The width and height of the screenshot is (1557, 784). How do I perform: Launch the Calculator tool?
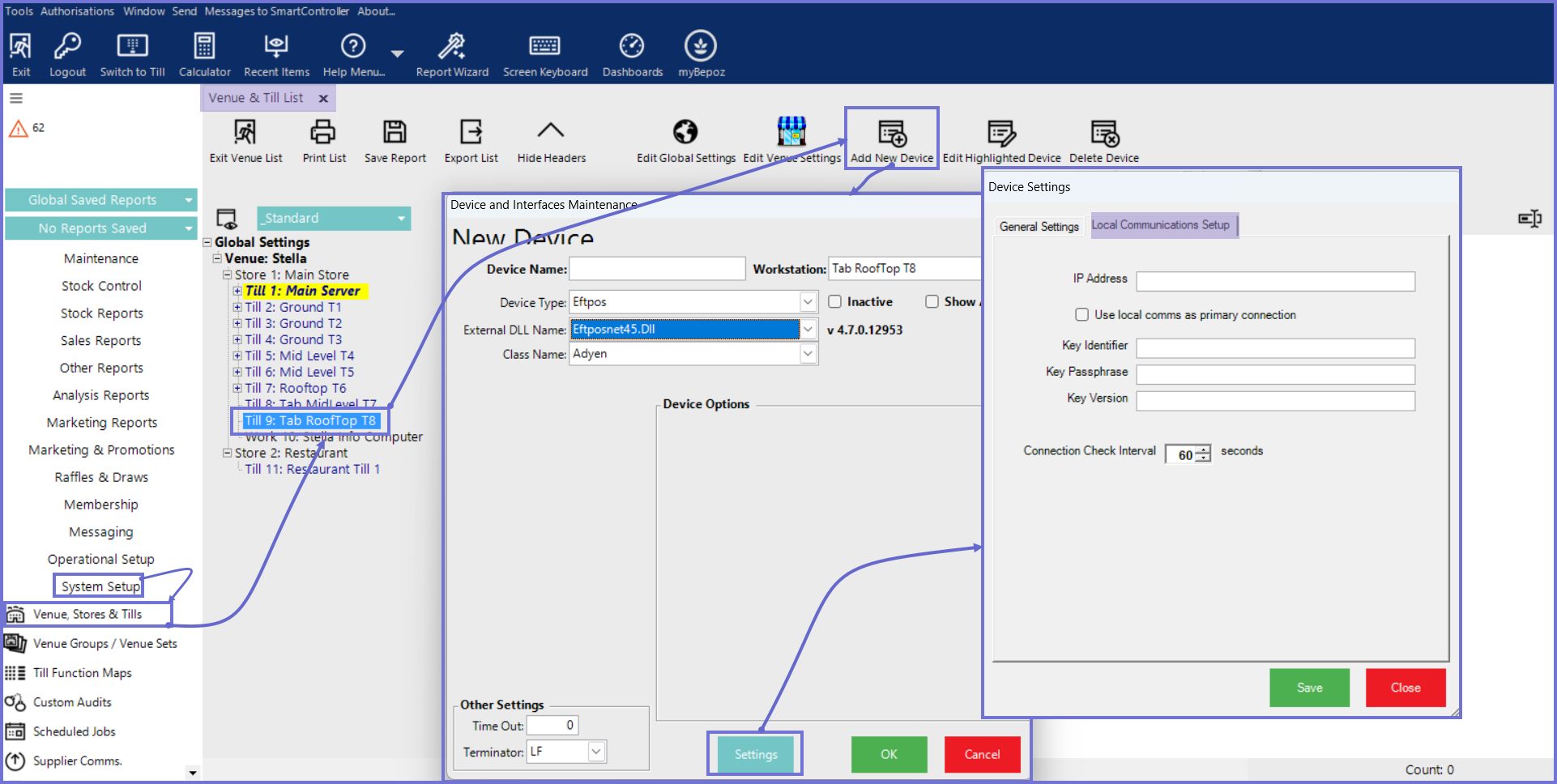coord(204,47)
